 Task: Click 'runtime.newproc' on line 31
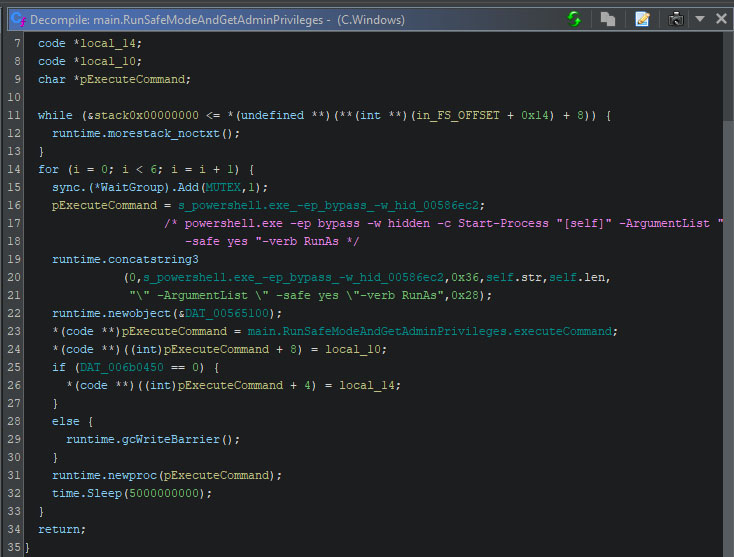104,476
